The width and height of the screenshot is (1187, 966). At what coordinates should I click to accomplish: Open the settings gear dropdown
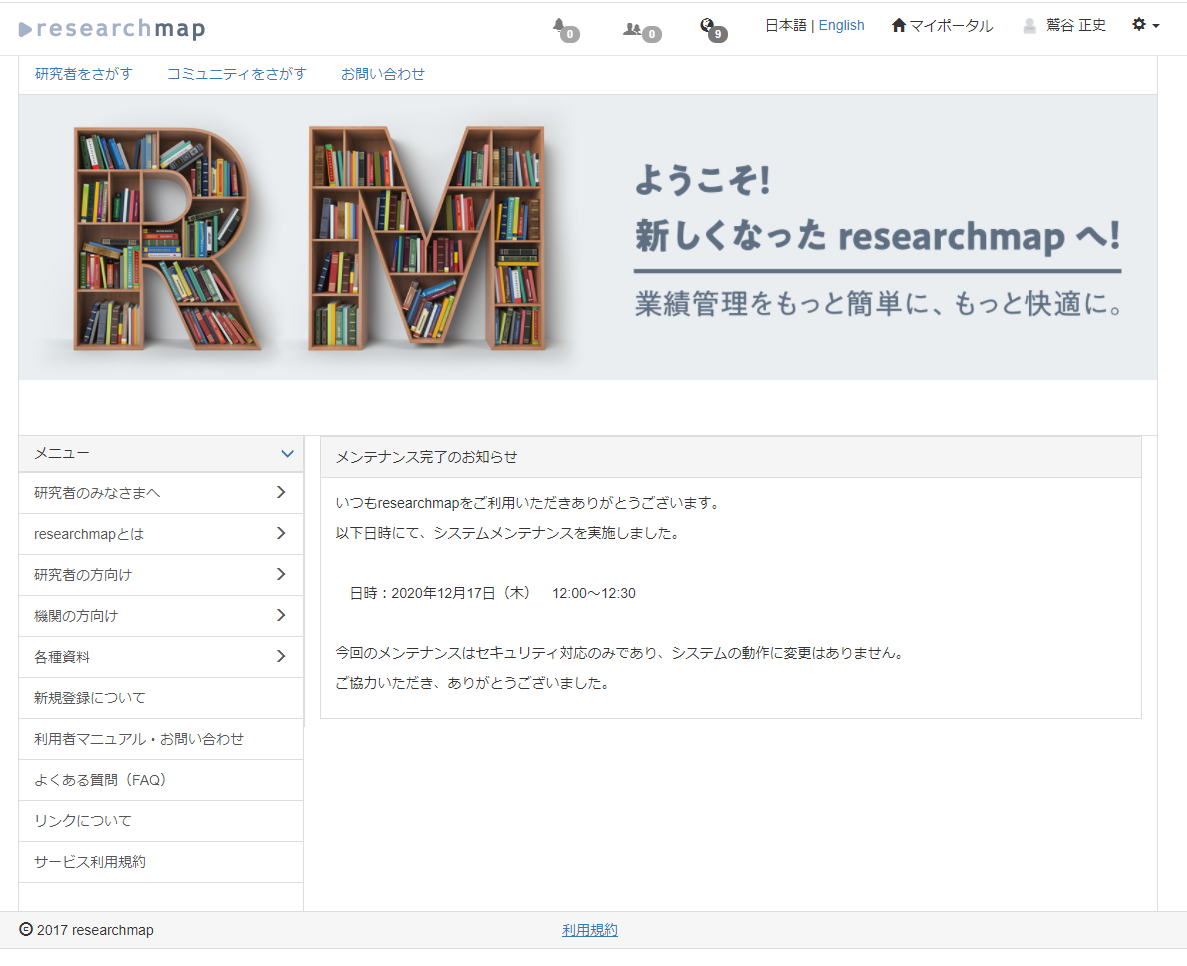coord(1145,25)
